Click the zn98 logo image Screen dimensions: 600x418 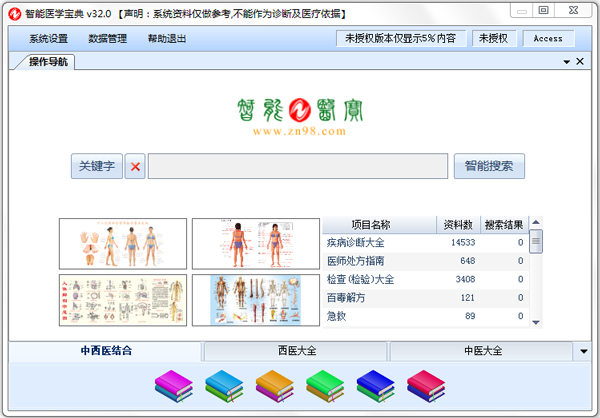[x=298, y=116]
